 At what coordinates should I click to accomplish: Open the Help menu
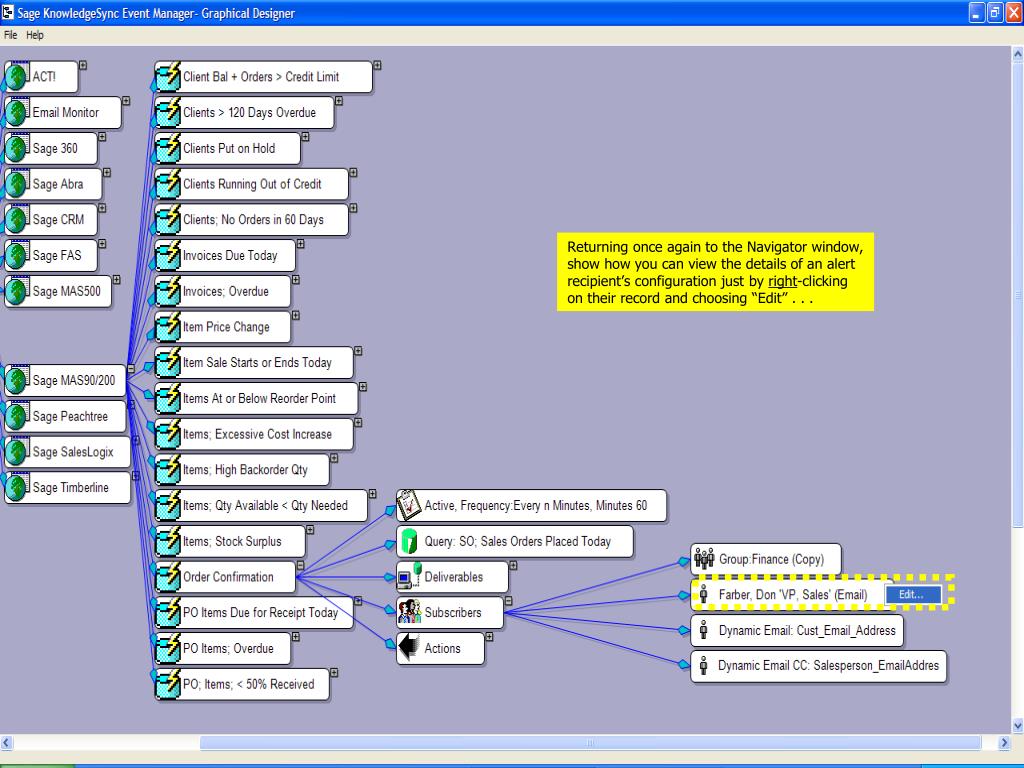click(35, 35)
